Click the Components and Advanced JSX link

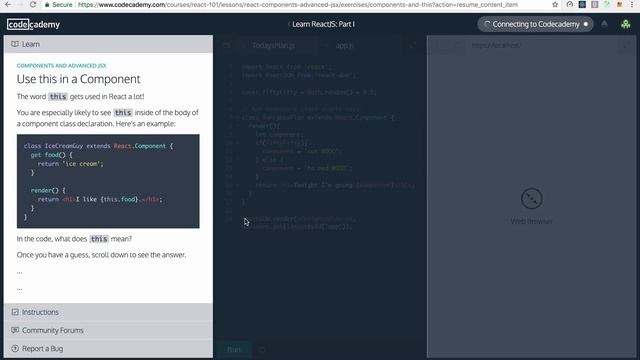pos(61,65)
